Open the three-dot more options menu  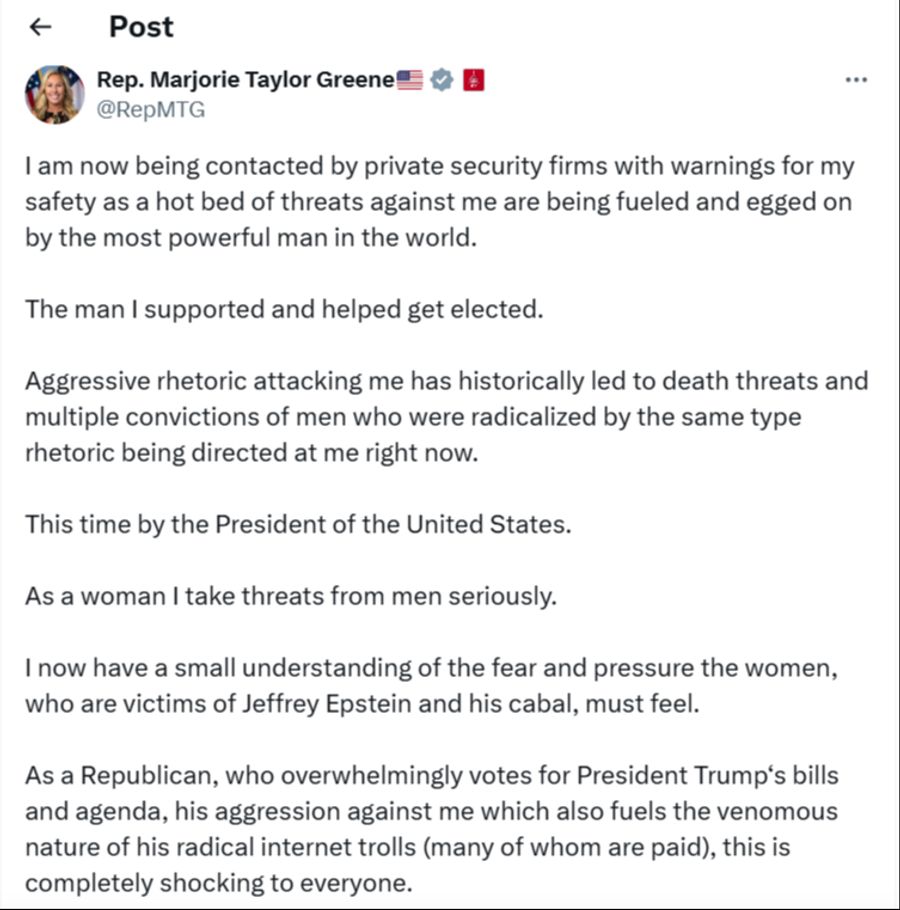(856, 80)
